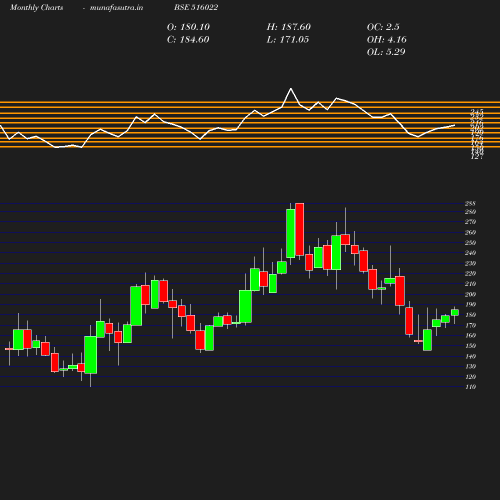This screenshot has height=500, width=500.
Task: Click the 230 price axis label
Action: (470, 263)
